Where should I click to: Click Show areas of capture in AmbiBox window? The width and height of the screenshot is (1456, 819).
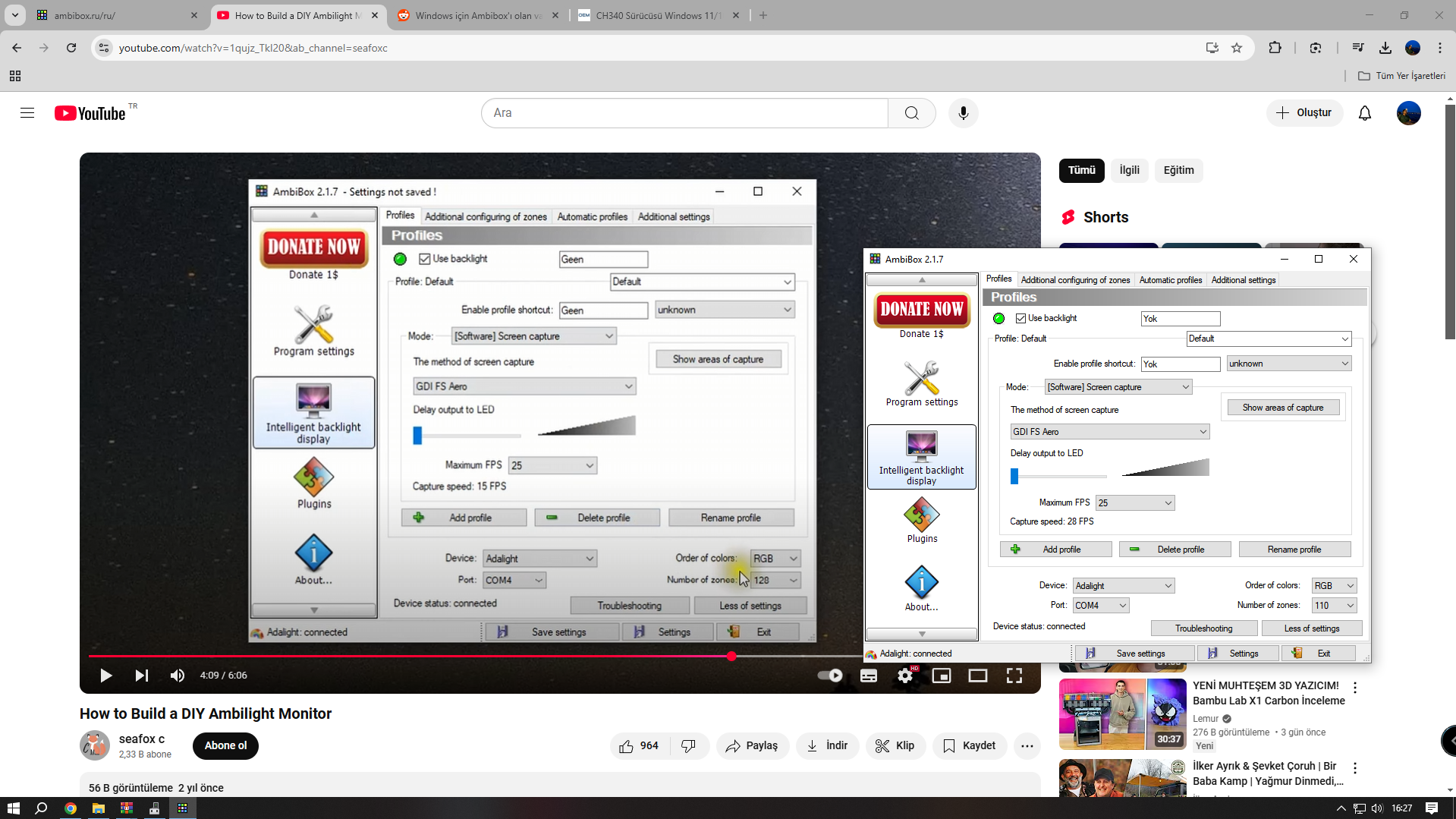(x=1283, y=408)
